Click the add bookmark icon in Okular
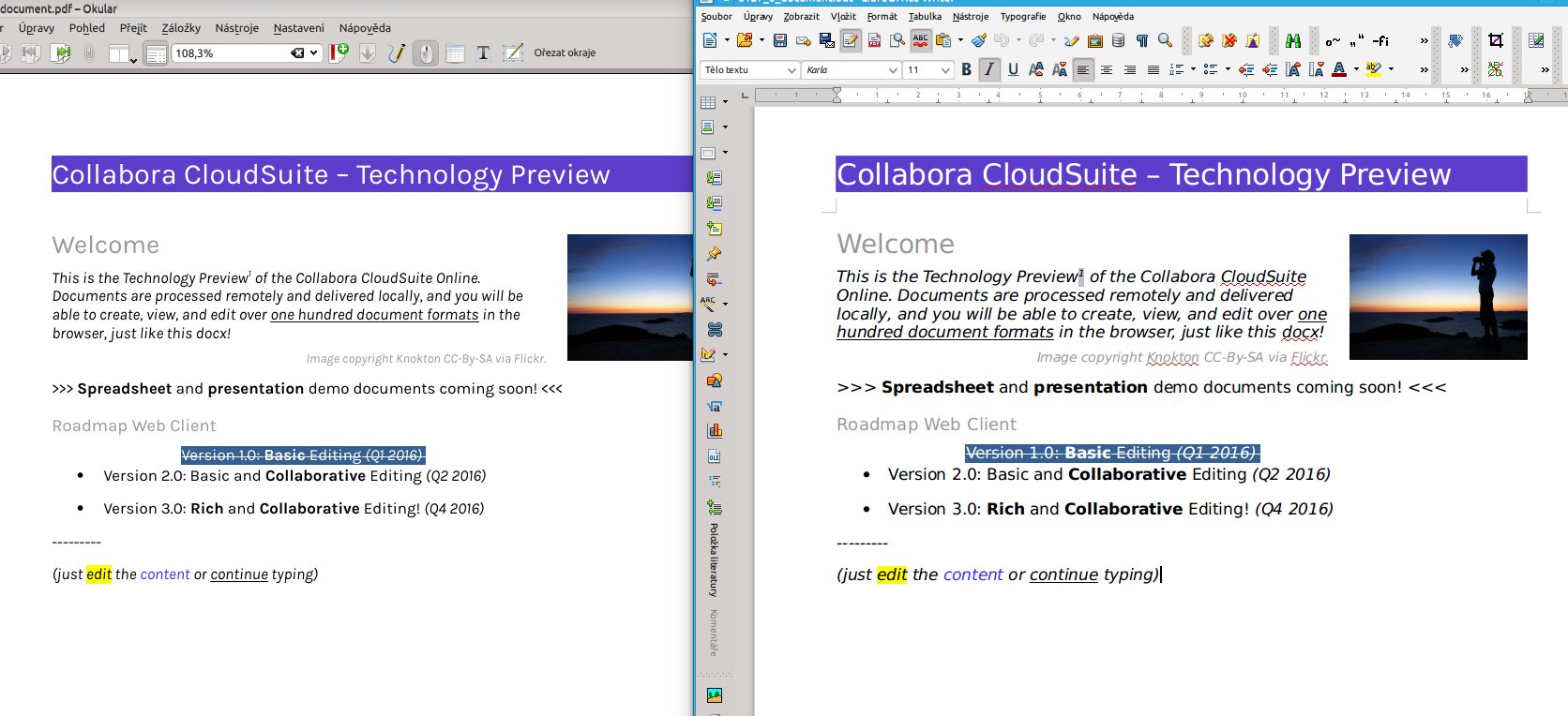 click(x=339, y=53)
